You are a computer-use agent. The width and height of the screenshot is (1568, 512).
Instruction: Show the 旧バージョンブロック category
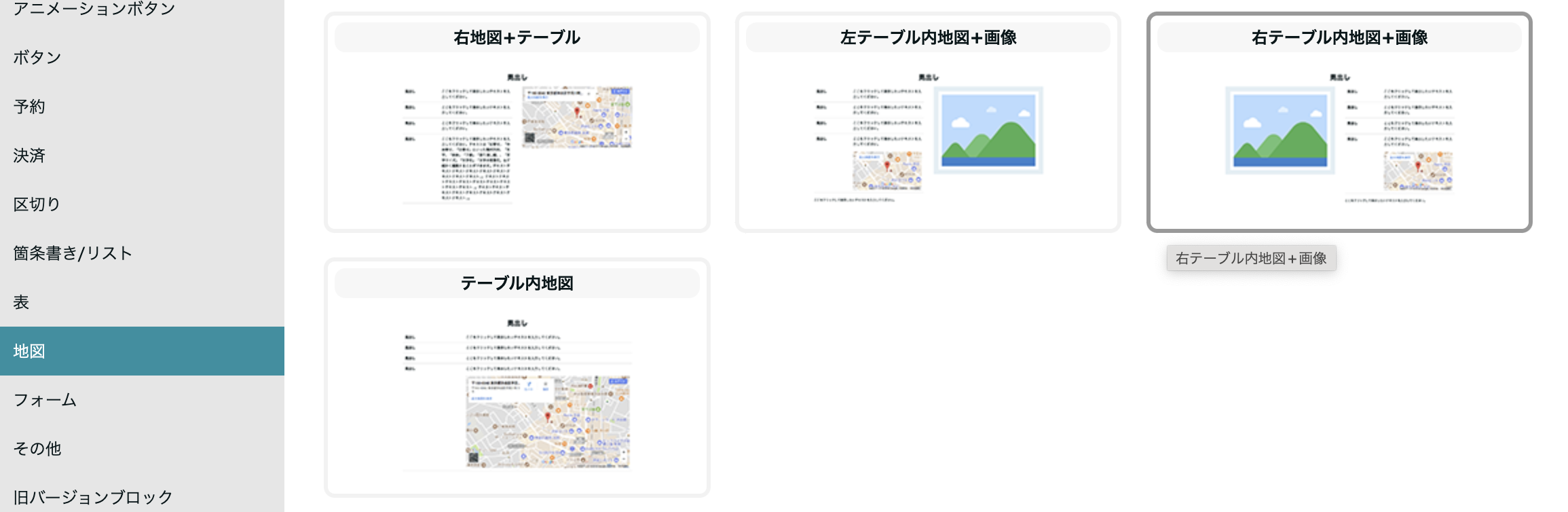click(93, 498)
